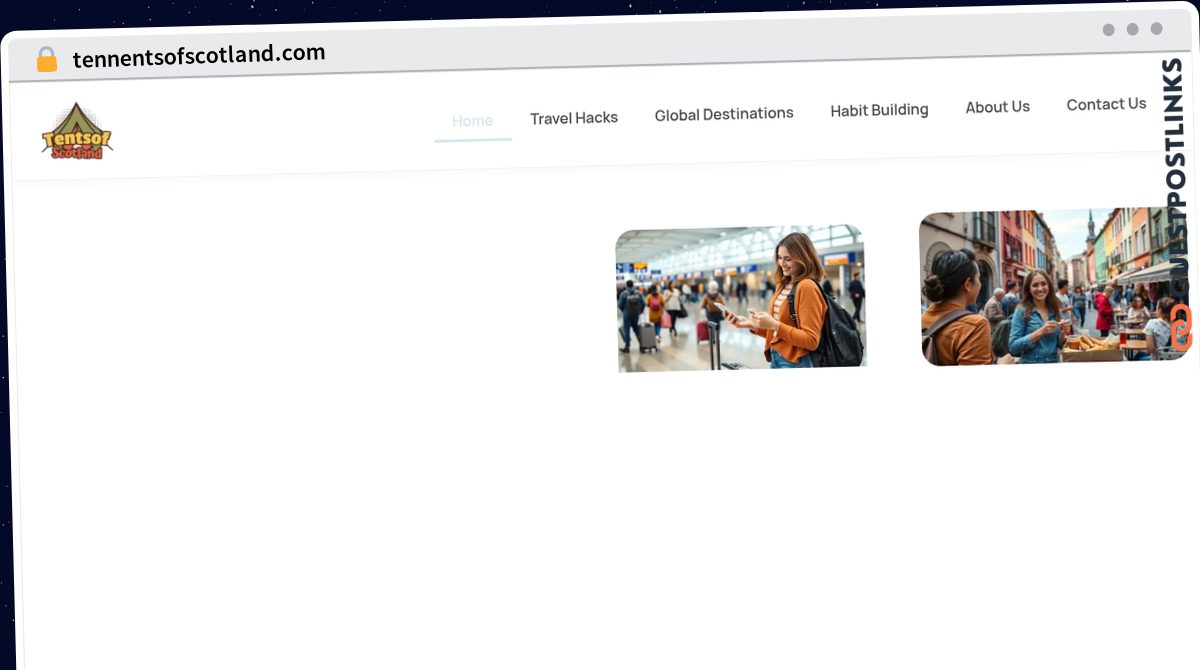Navigate to Habit Building section
The width and height of the screenshot is (1200, 670).
tap(879, 110)
